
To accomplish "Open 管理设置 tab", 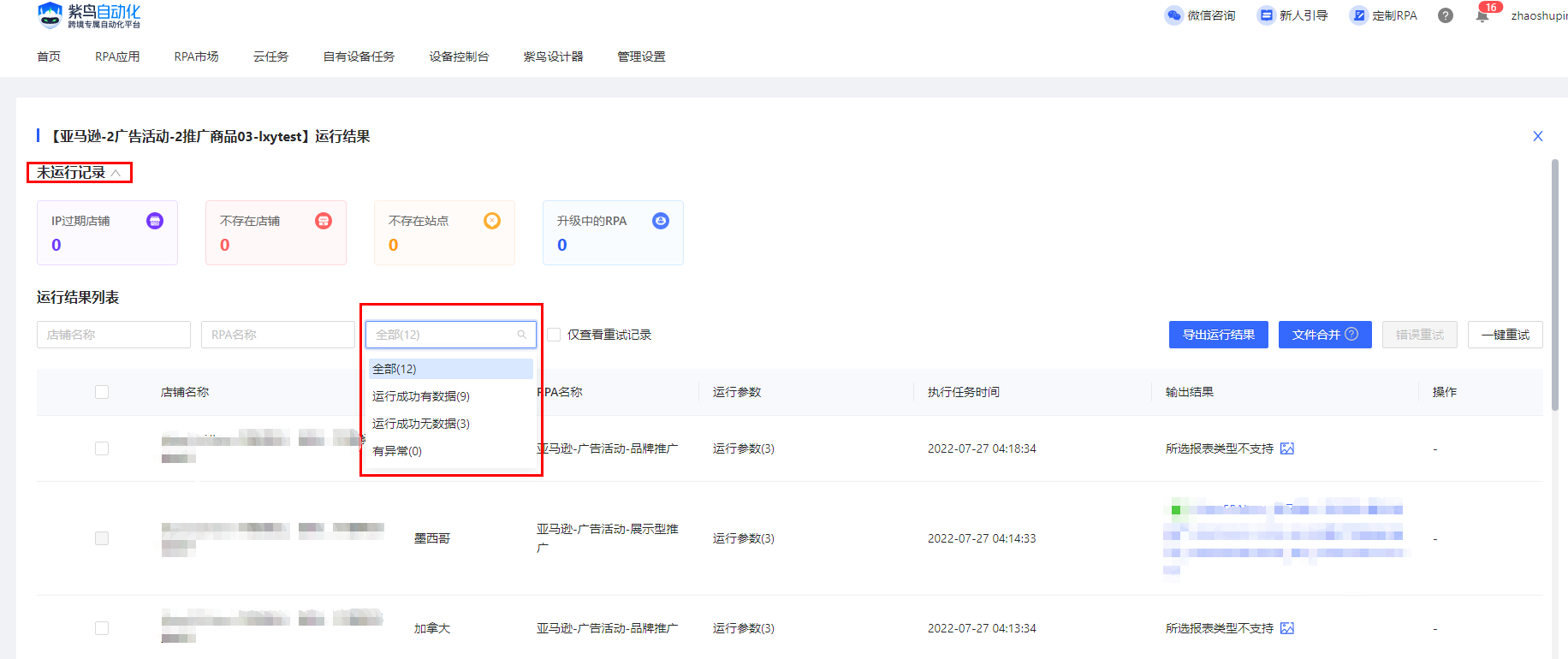I will [x=642, y=56].
